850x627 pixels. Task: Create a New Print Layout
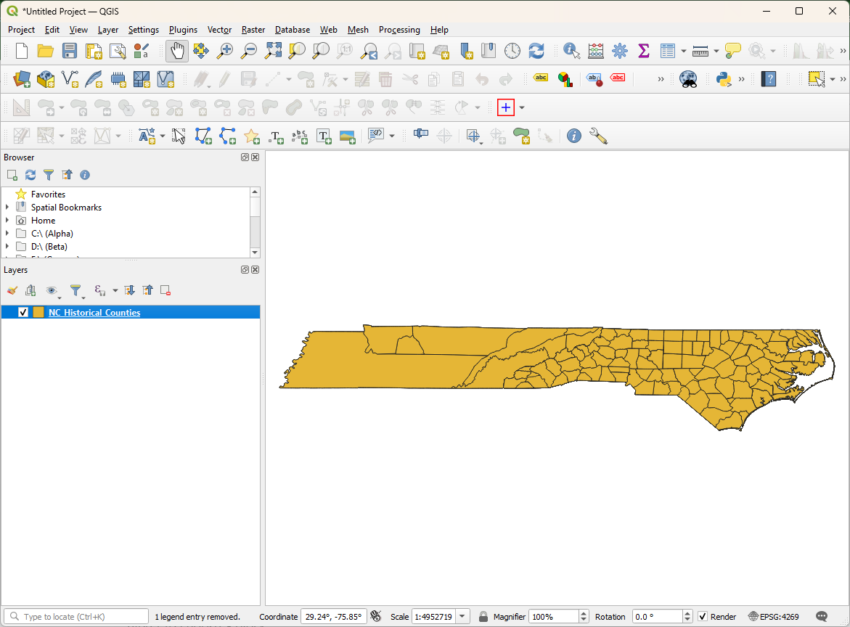point(93,51)
